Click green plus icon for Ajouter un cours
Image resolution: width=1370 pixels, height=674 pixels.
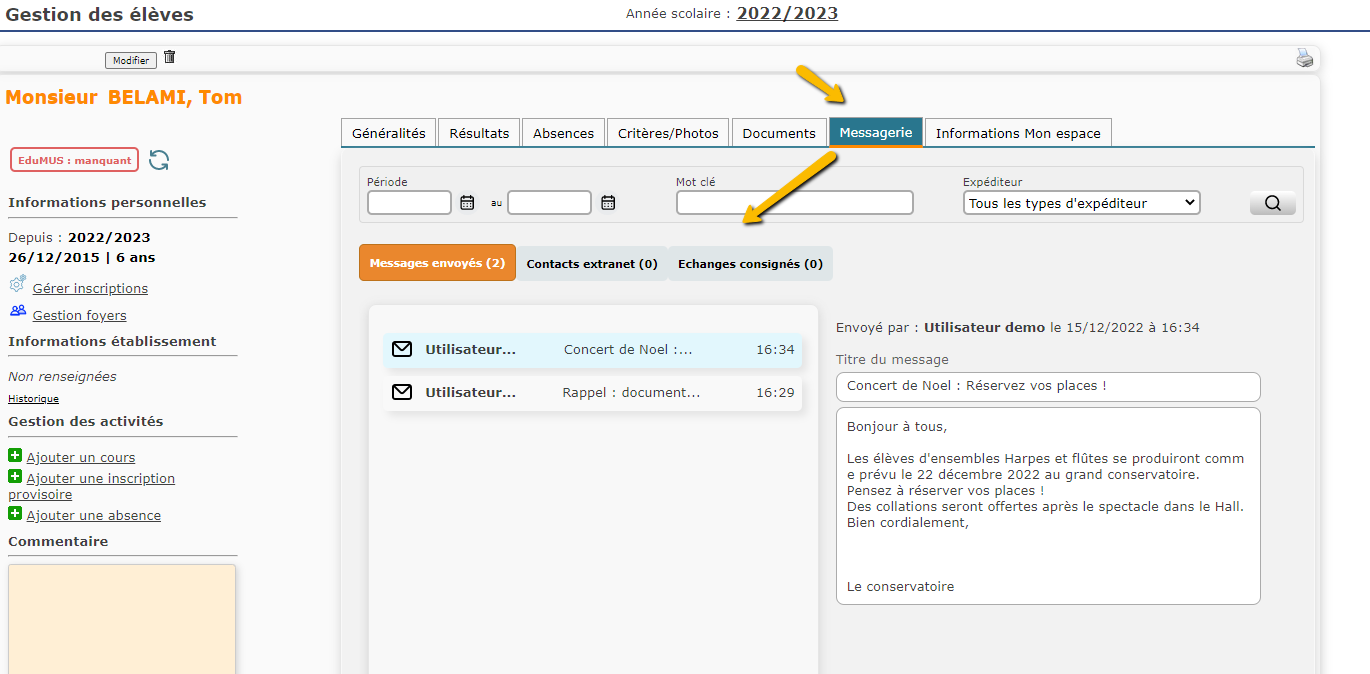pos(15,456)
